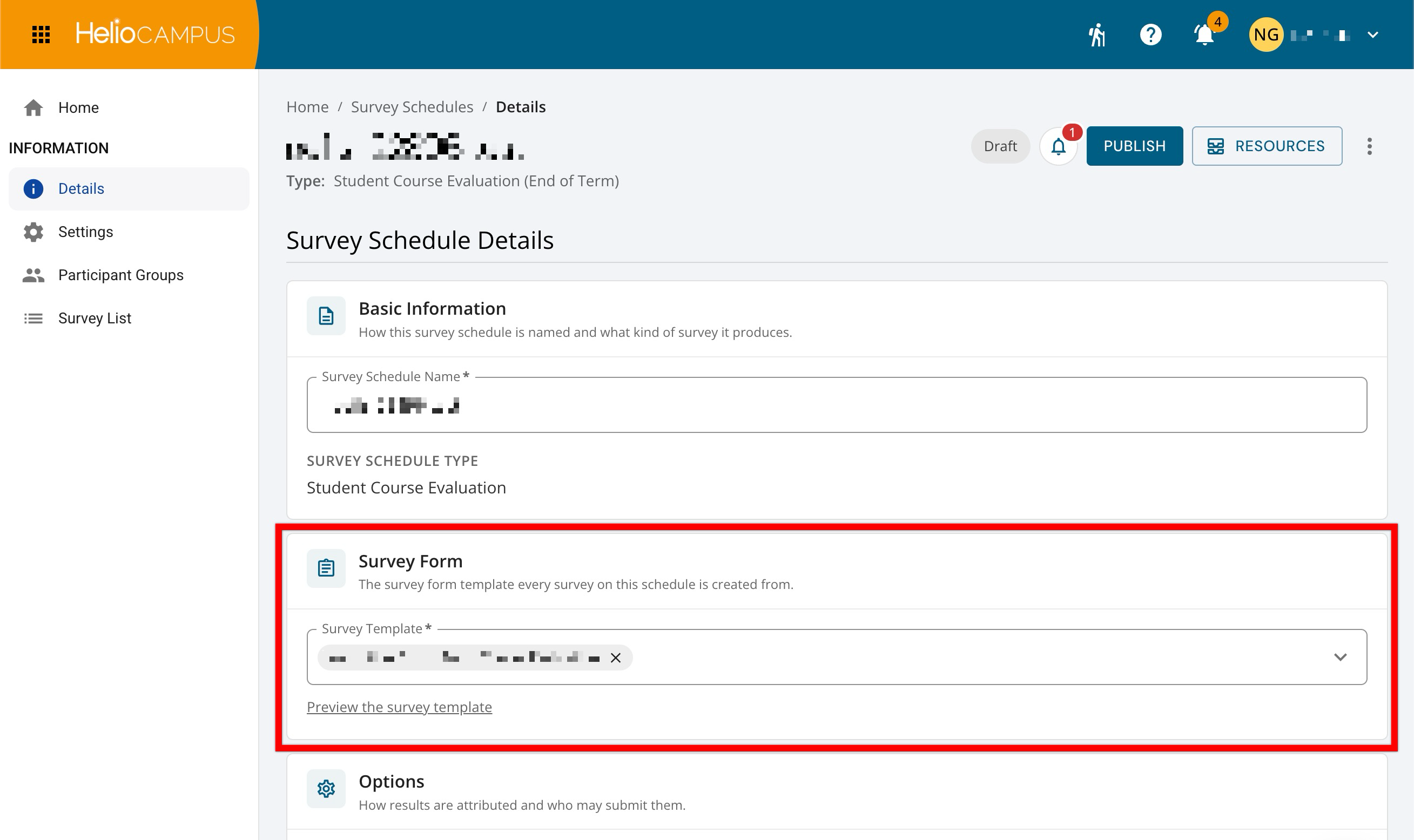Viewport: 1414px width, 840px height.
Task: Click the schedule alerts bell with red badge
Action: [x=1058, y=147]
